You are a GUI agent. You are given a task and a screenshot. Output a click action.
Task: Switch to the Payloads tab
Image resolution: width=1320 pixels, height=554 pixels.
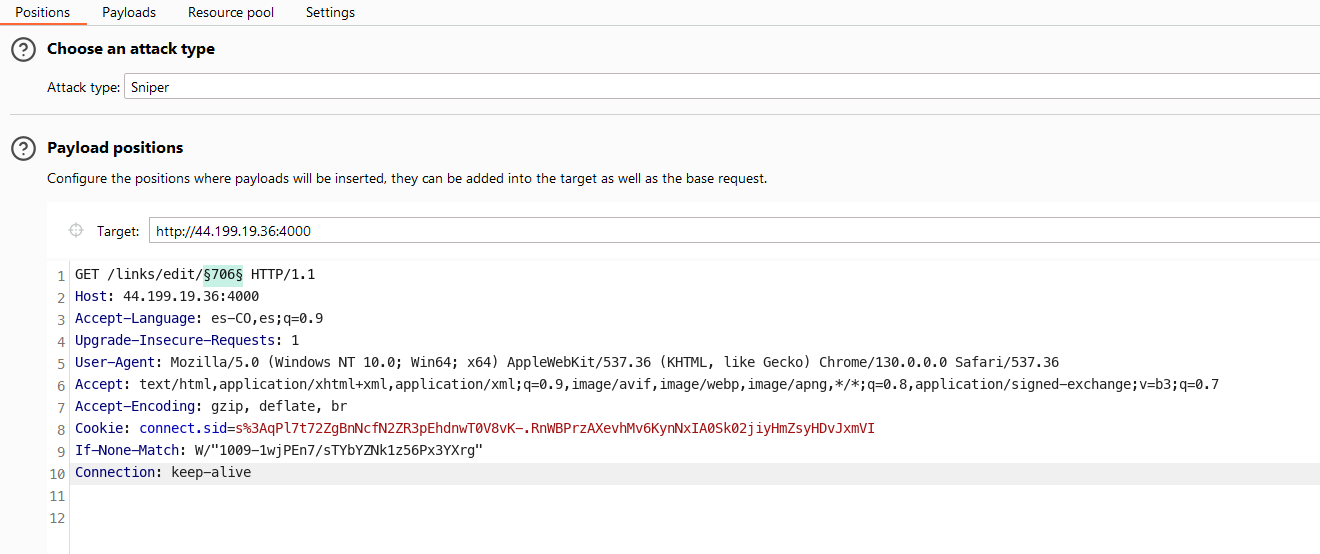pos(129,13)
